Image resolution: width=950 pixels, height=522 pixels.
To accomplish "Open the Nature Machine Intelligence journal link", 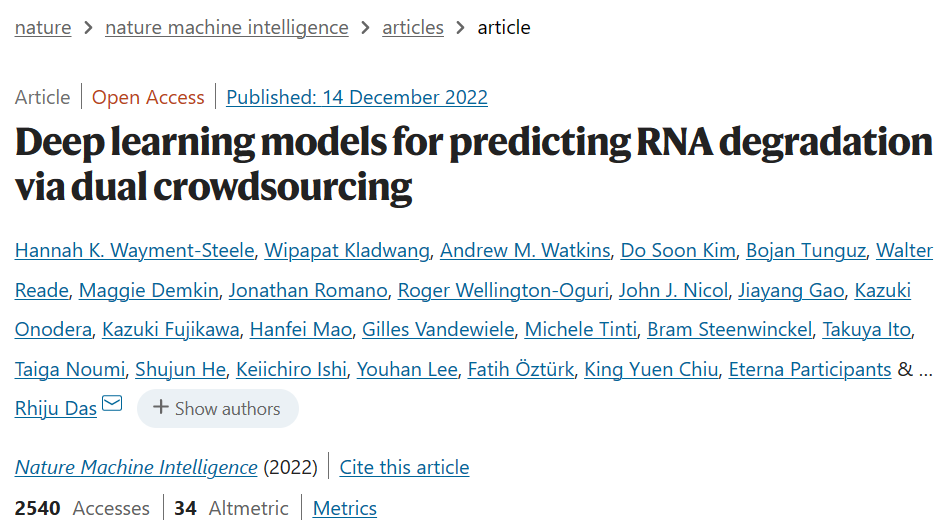I will 136,467.
